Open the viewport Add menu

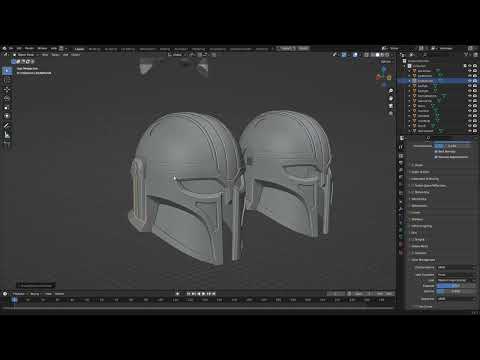[65, 55]
